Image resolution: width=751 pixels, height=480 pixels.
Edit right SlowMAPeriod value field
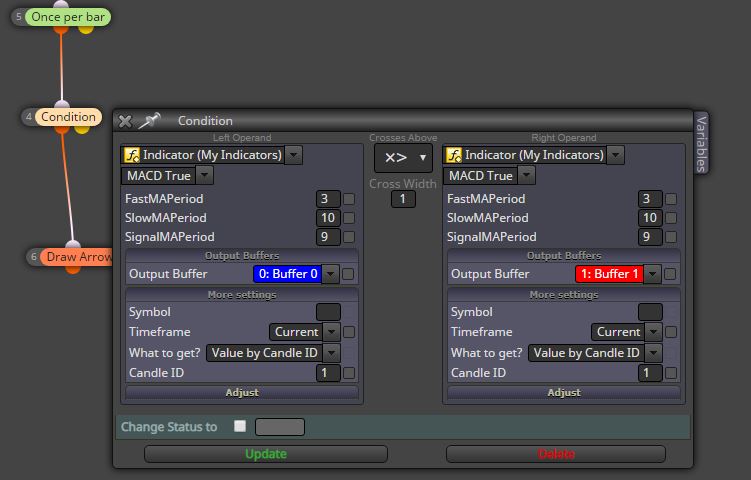[650, 218]
